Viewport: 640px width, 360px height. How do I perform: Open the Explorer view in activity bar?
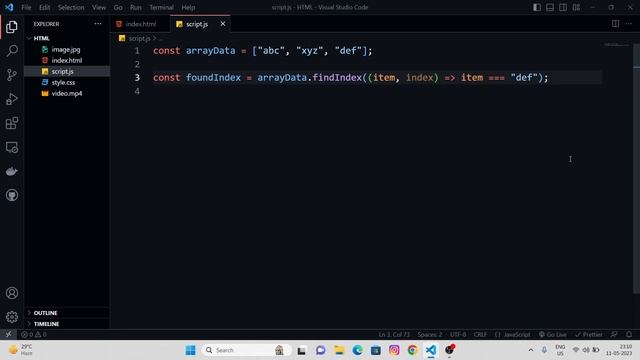pos(12,27)
